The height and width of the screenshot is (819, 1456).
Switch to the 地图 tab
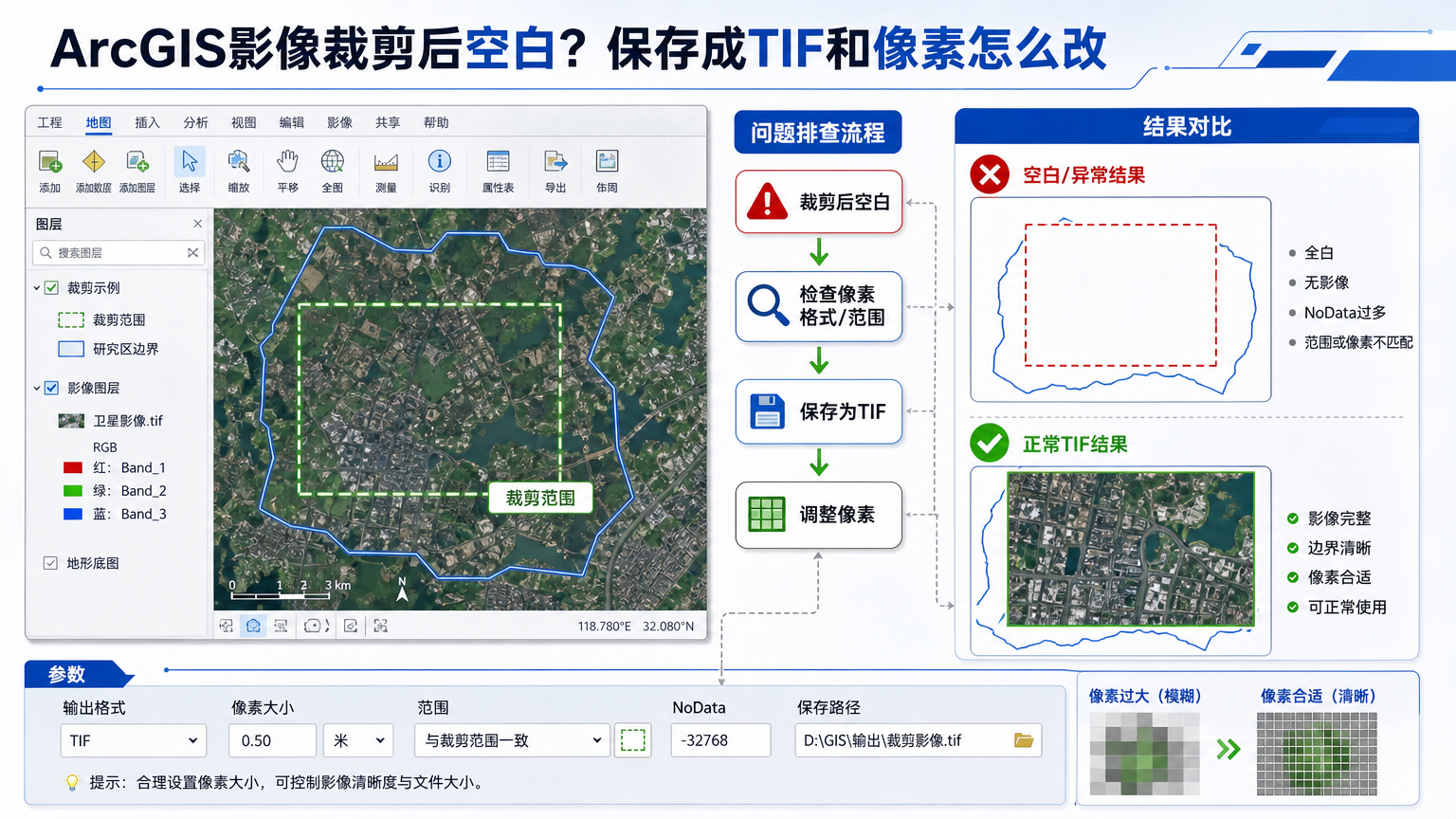[99, 122]
